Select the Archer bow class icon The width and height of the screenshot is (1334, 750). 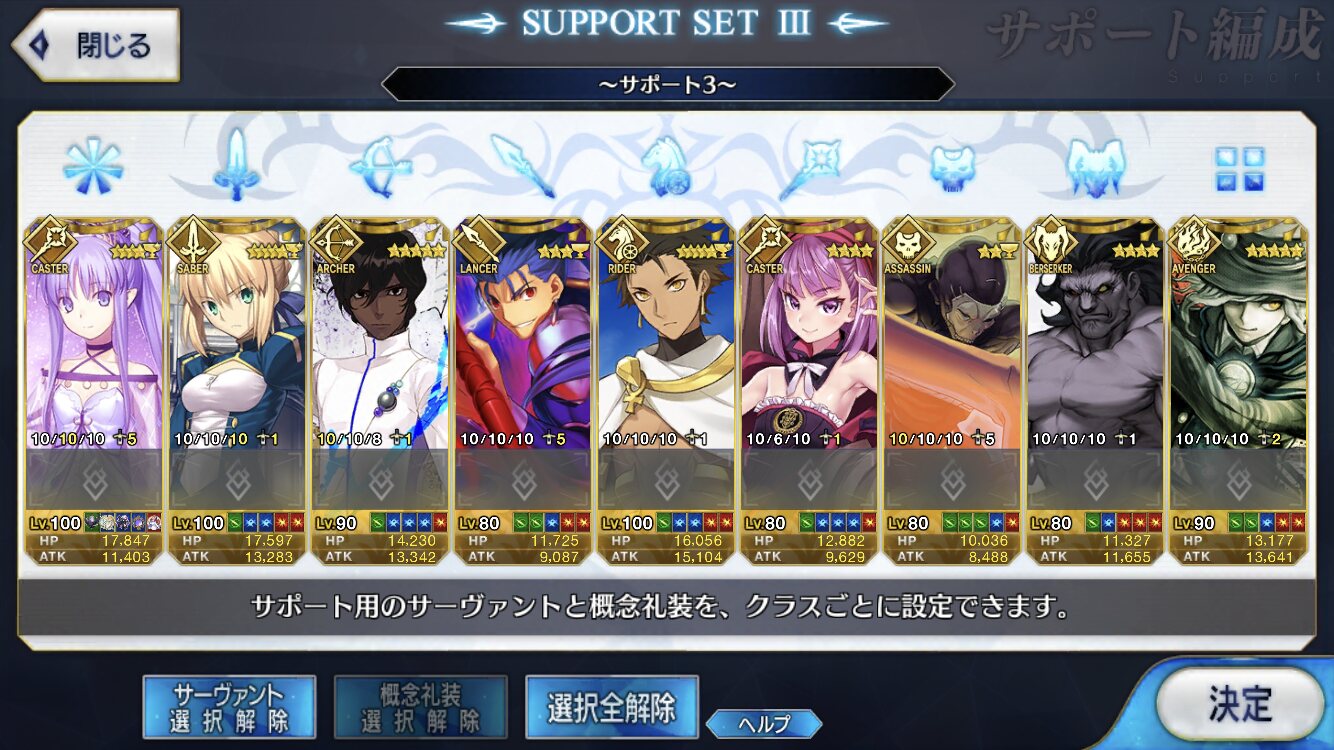coord(380,166)
